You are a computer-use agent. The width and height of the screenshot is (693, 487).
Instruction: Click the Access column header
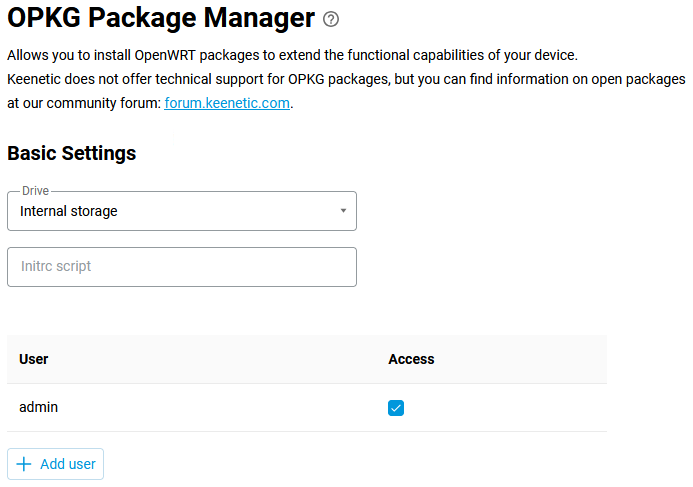click(x=411, y=359)
